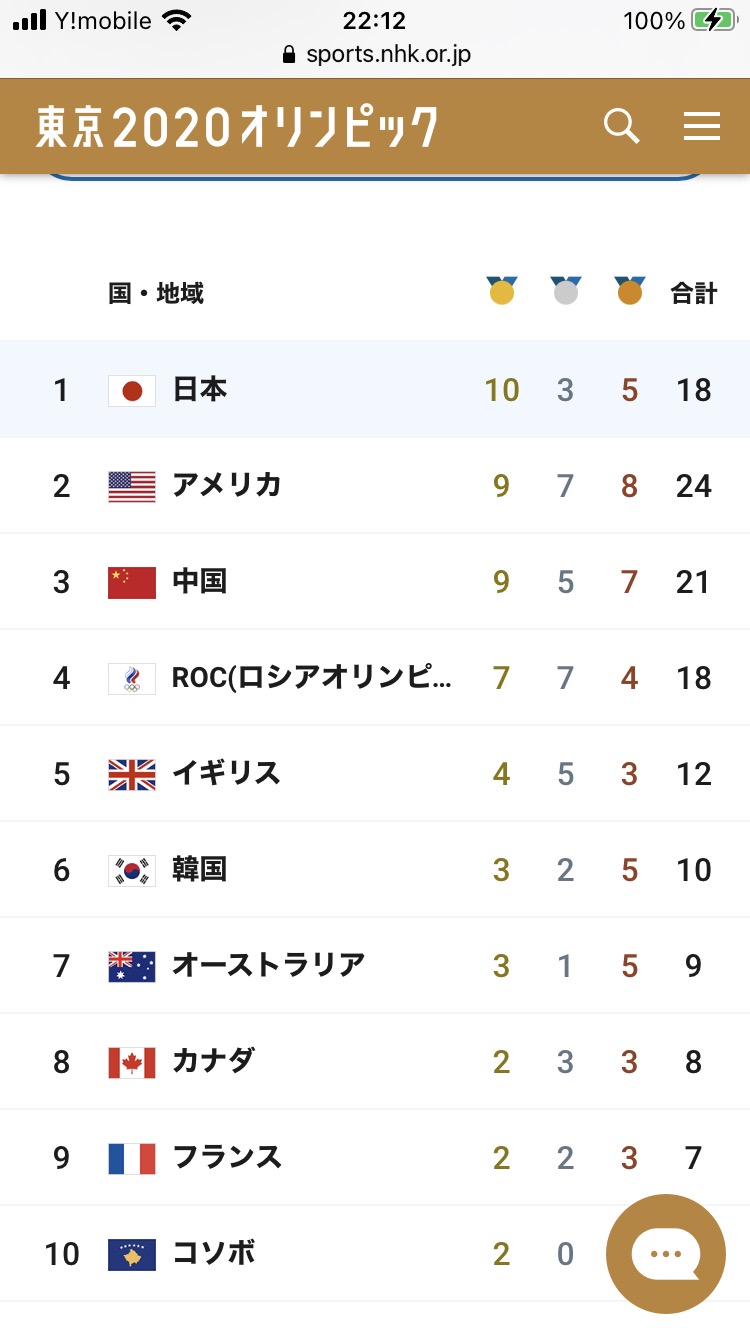Tap the 韓国 flag icon
Image resolution: width=750 pixels, height=1334 pixels.
click(132, 870)
